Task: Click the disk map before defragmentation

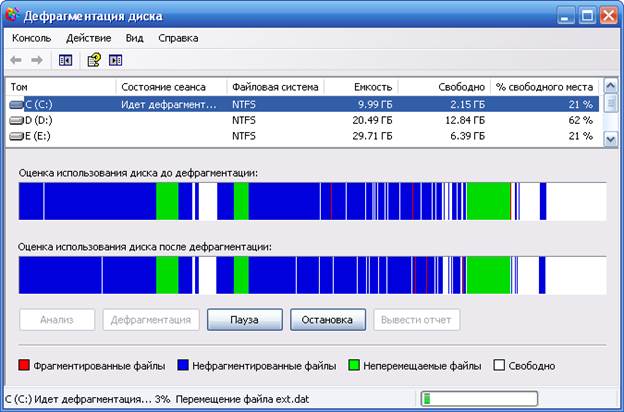Action: [312, 201]
